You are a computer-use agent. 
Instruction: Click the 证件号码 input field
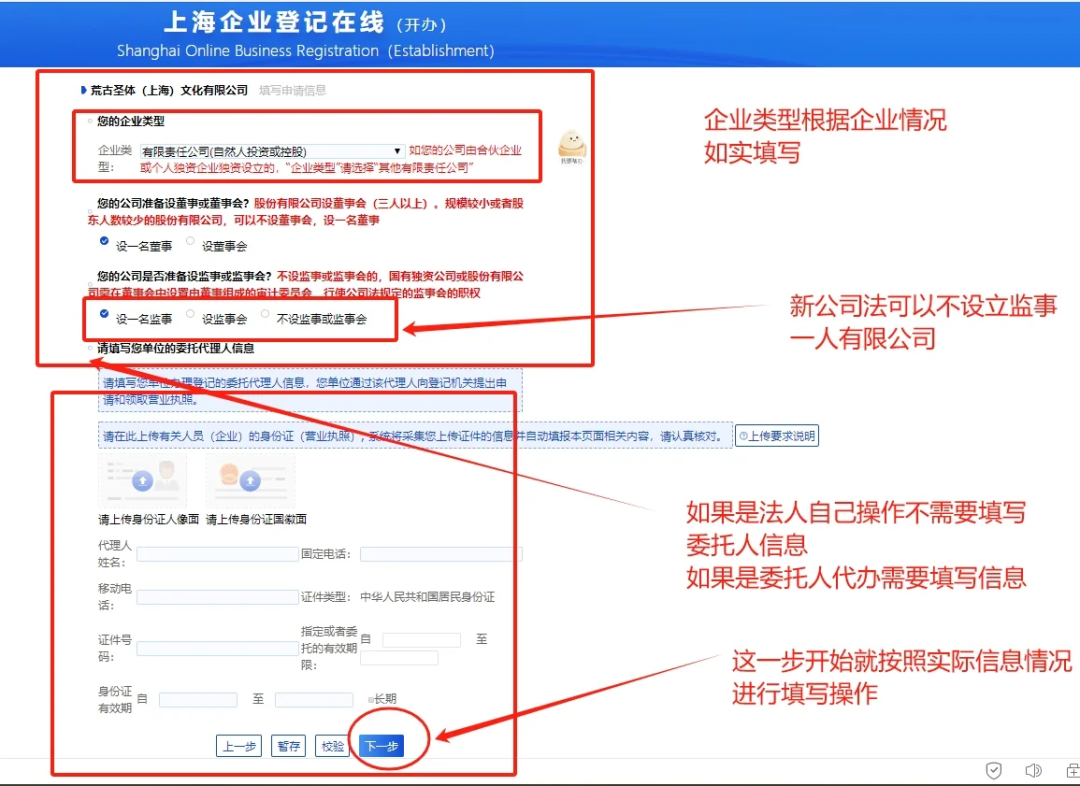(217, 648)
